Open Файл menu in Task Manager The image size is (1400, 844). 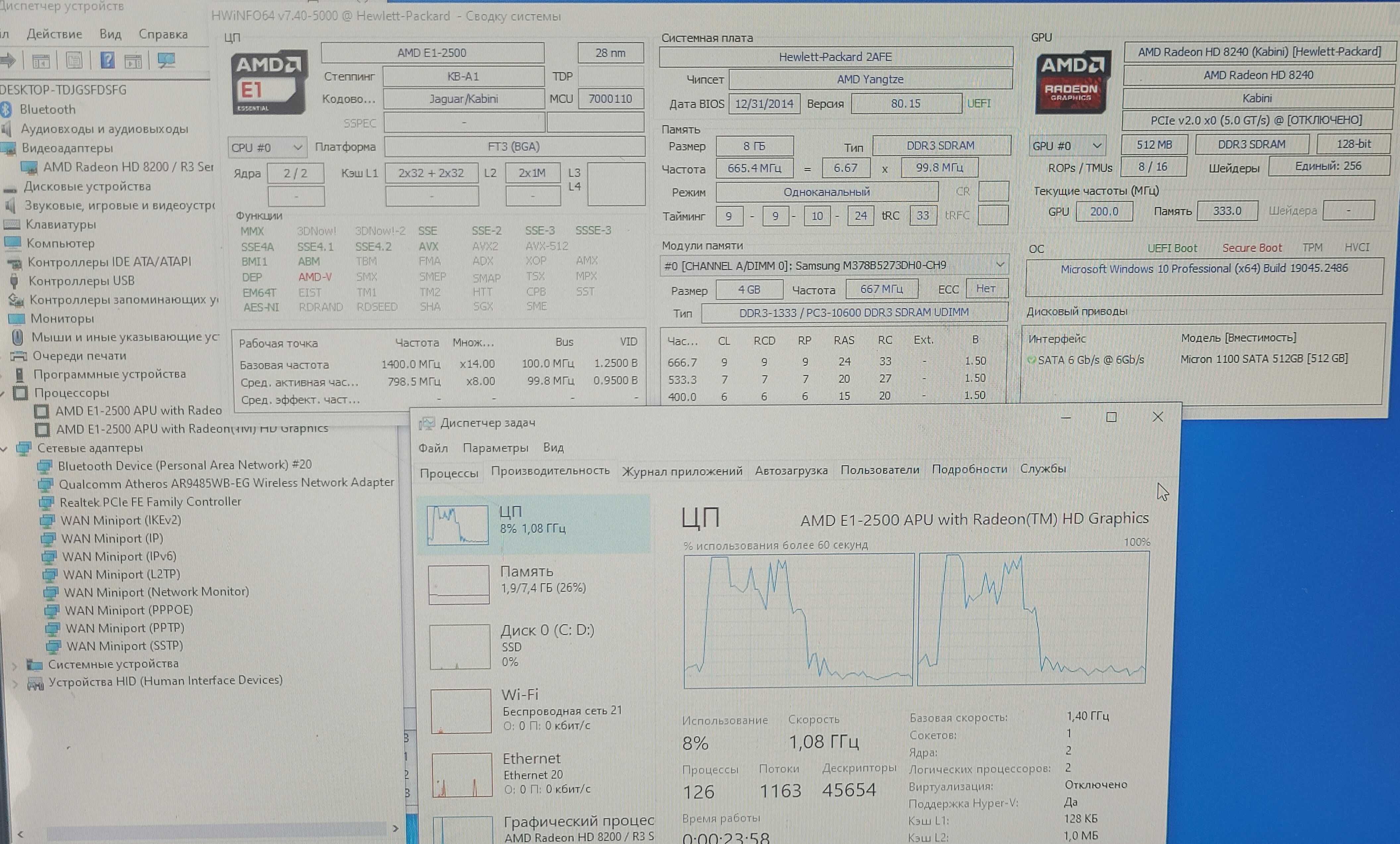tap(433, 448)
